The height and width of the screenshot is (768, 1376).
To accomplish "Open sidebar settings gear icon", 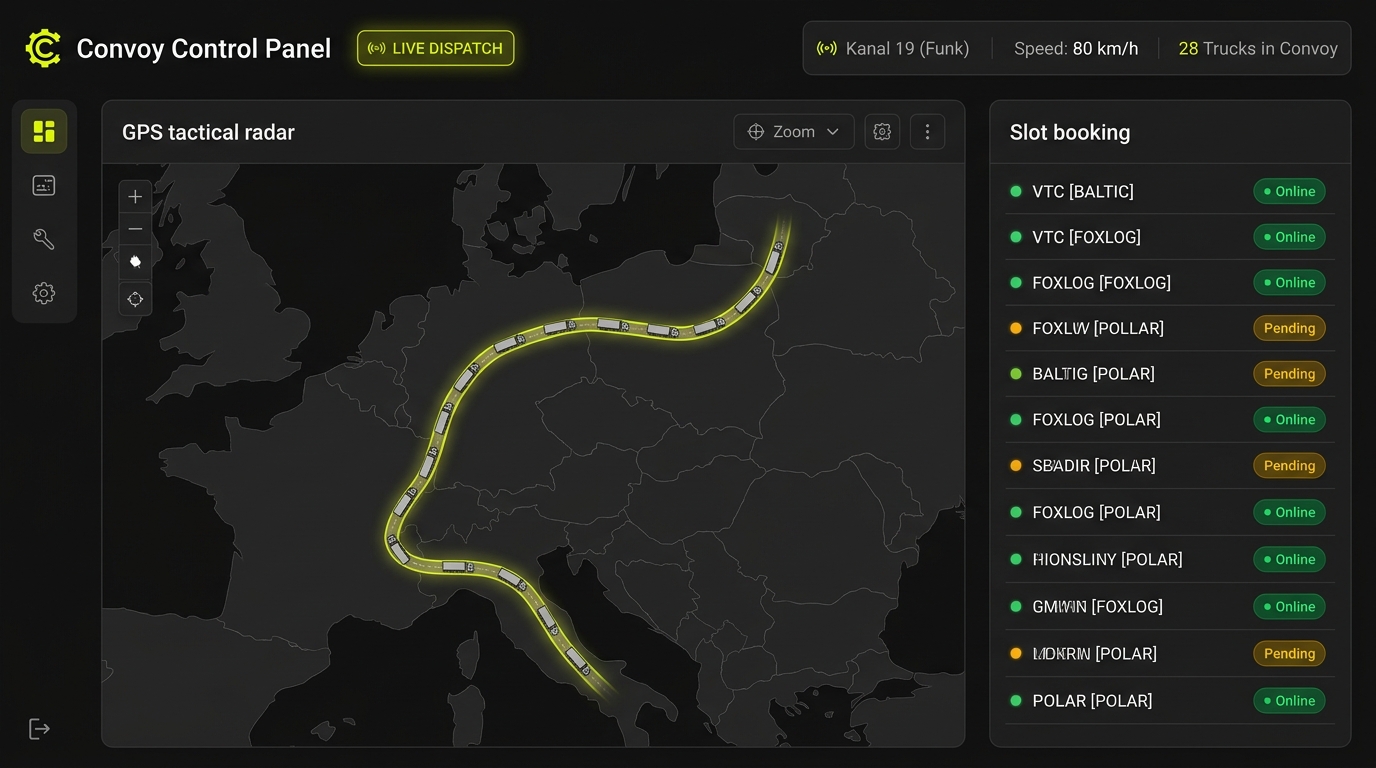I will pos(44,293).
